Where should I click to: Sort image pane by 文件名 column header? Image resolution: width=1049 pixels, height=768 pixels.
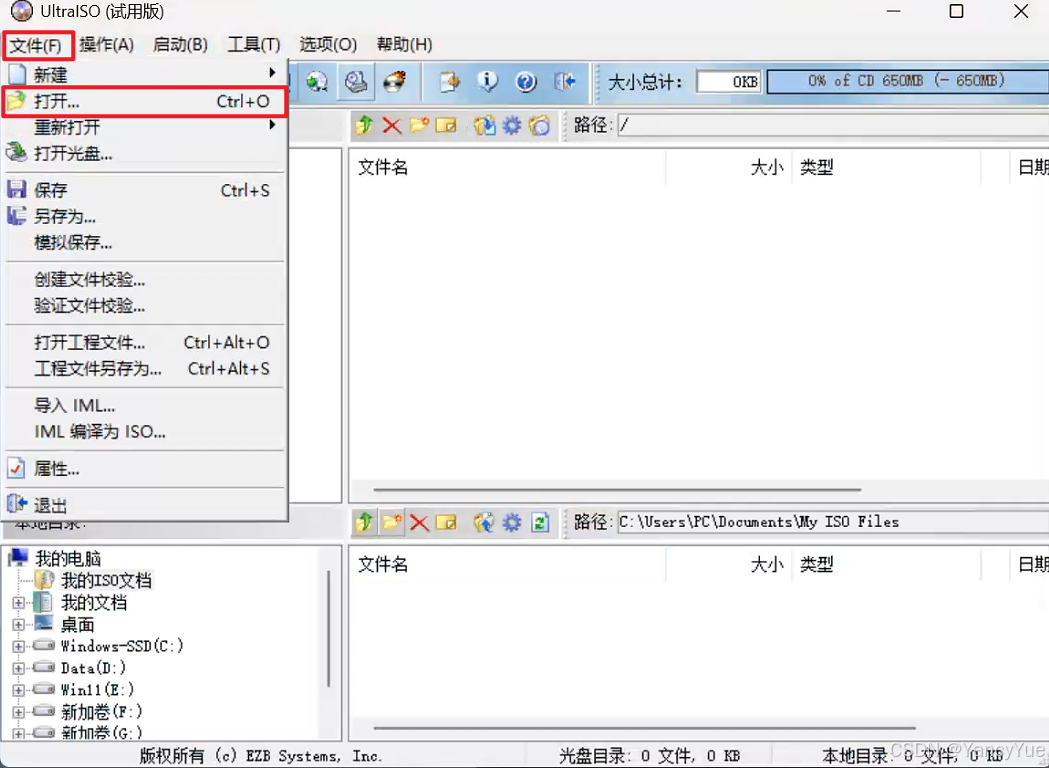508,167
